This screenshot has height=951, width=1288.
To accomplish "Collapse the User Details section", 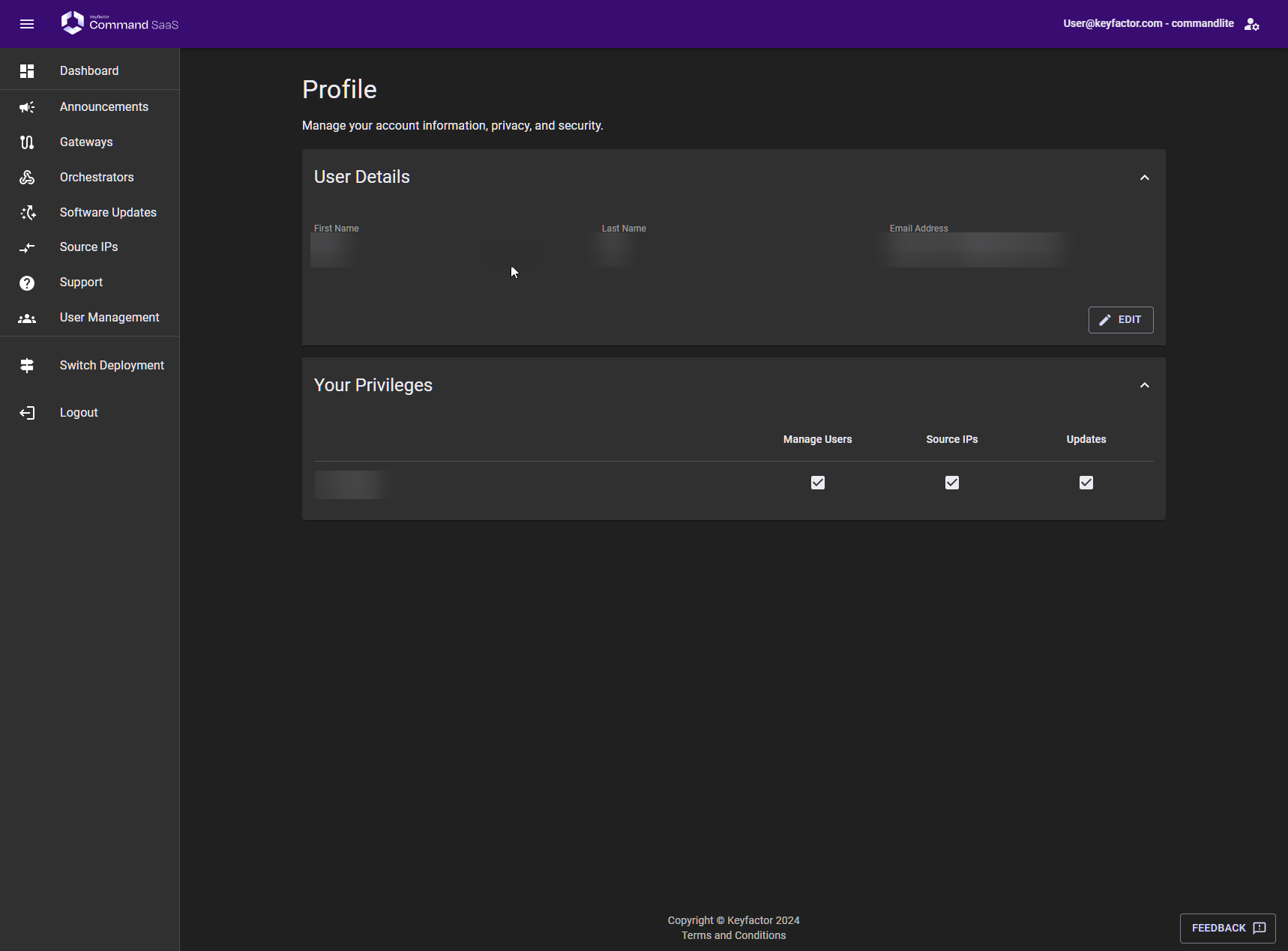I will [1144, 178].
